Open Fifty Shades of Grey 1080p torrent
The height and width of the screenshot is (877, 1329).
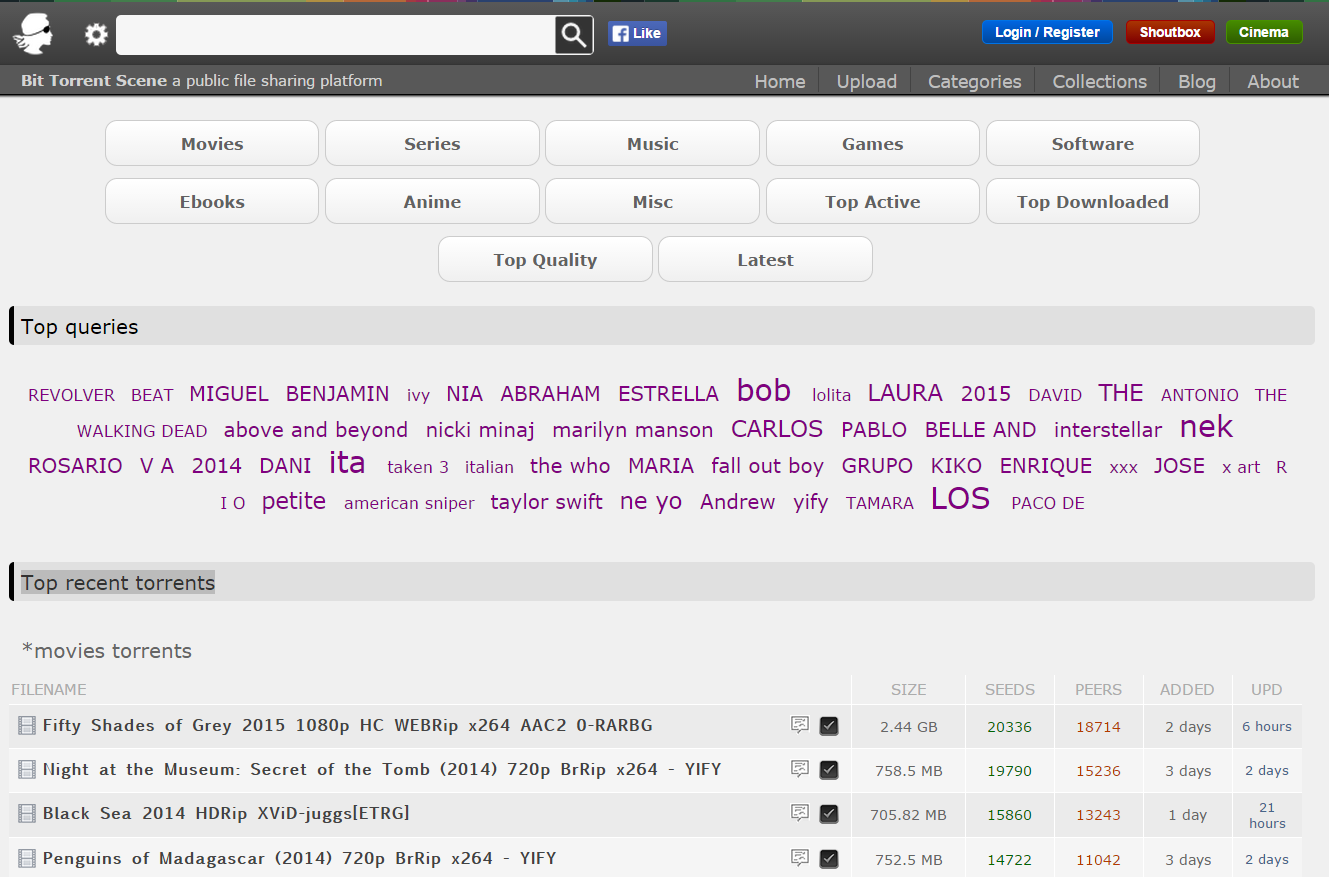tap(348, 725)
